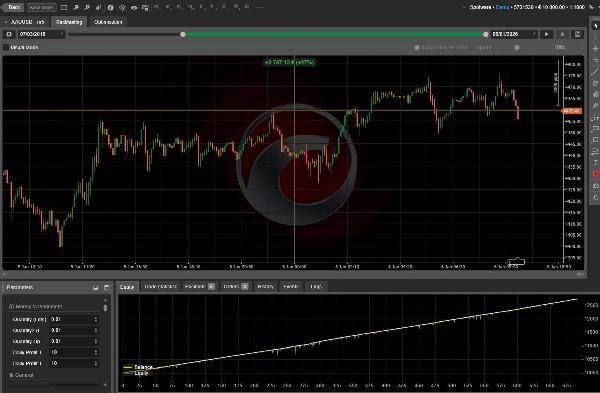
Task: Click the Balance legend entry
Action: (138, 367)
